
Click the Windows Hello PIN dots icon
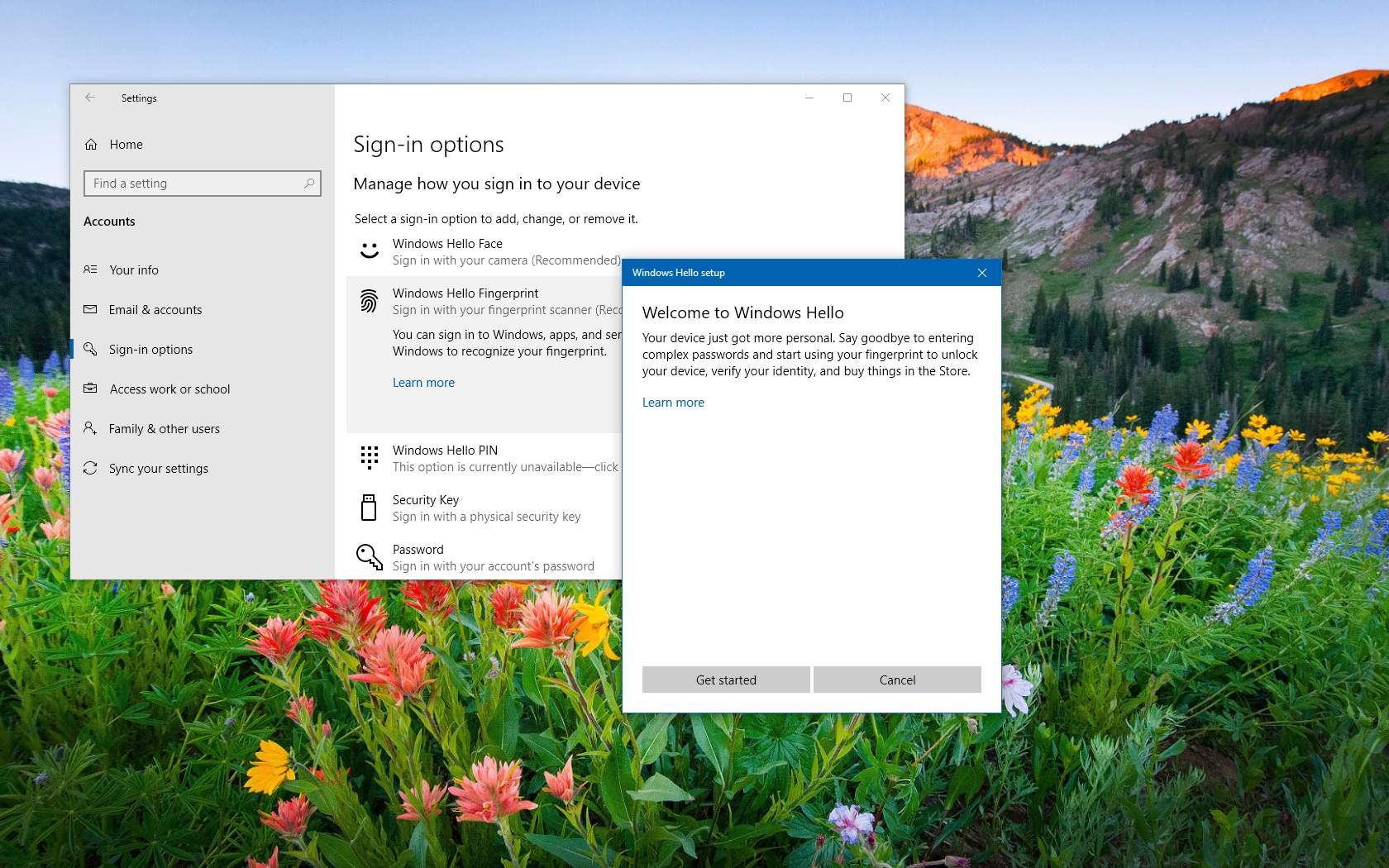click(368, 457)
